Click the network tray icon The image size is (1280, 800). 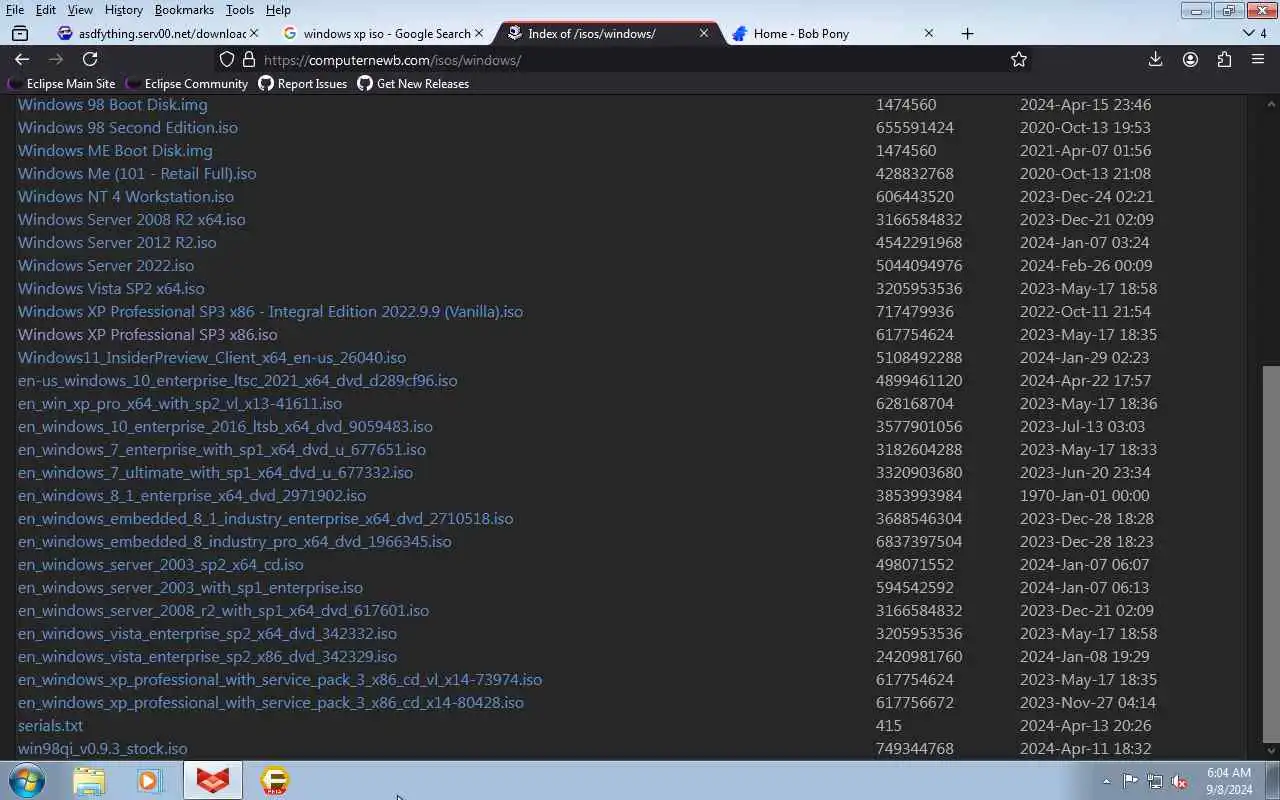tap(1155, 781)
